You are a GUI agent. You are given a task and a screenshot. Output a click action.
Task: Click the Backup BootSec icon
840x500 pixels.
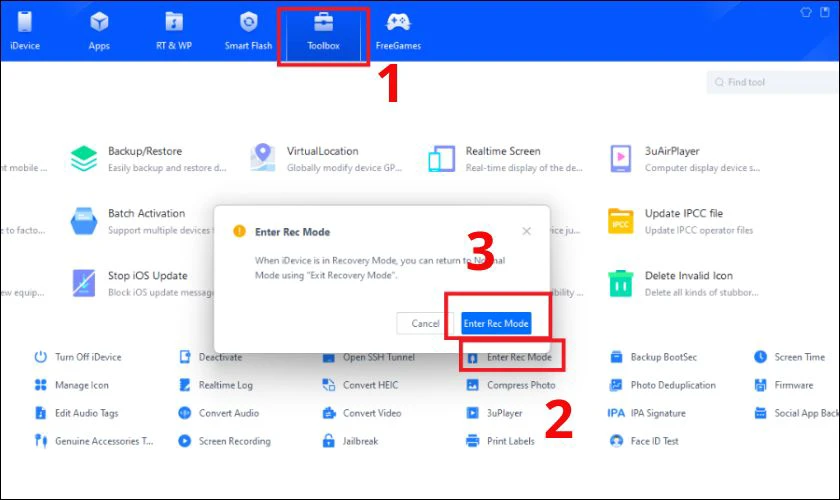(616, 357)
